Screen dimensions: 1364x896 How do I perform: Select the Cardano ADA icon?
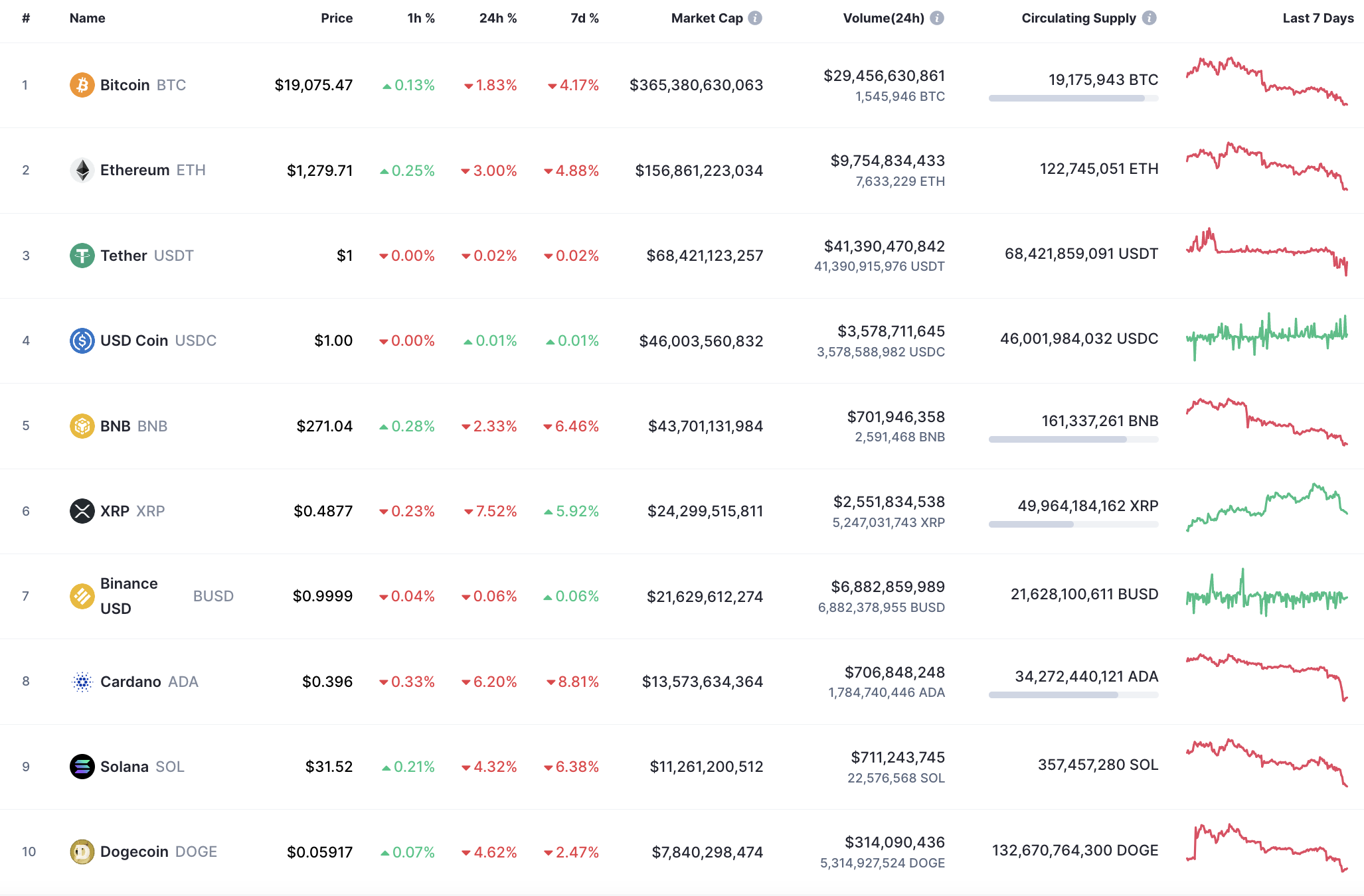click(x=81, y=681)
